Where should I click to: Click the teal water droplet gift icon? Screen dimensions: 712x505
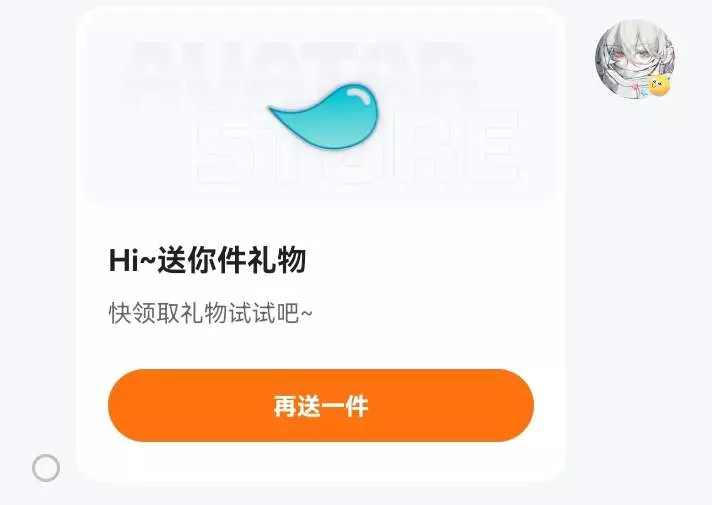pos(326,117)
